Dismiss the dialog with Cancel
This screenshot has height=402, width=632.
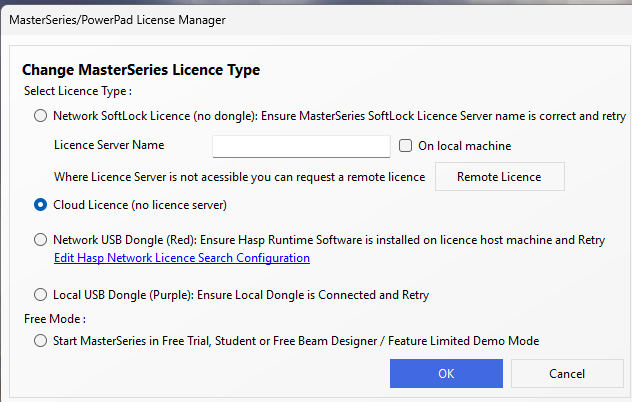coord(566,373)
